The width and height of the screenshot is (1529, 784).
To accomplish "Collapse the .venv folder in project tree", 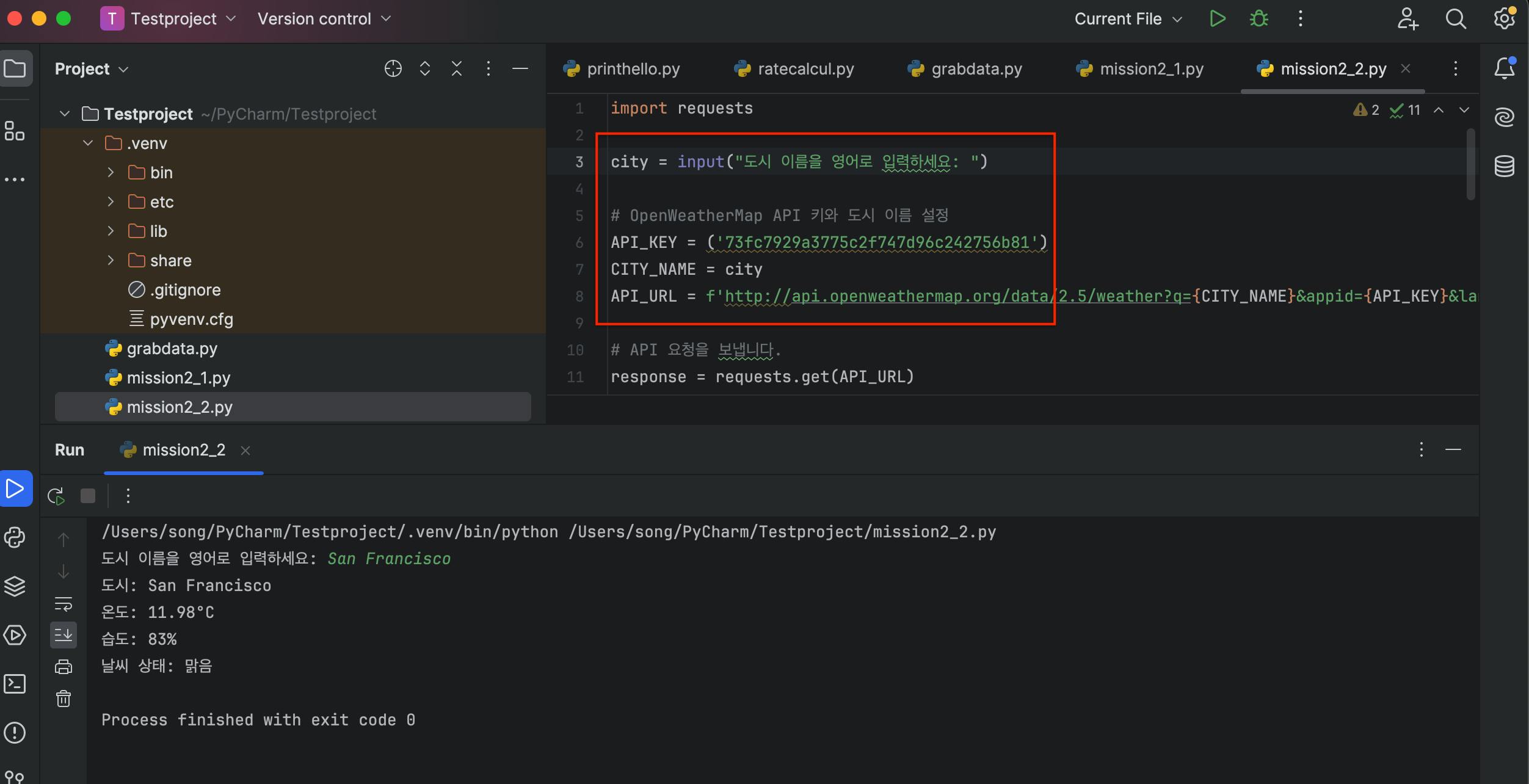I will pyautogui.click(x=88, y=143).
